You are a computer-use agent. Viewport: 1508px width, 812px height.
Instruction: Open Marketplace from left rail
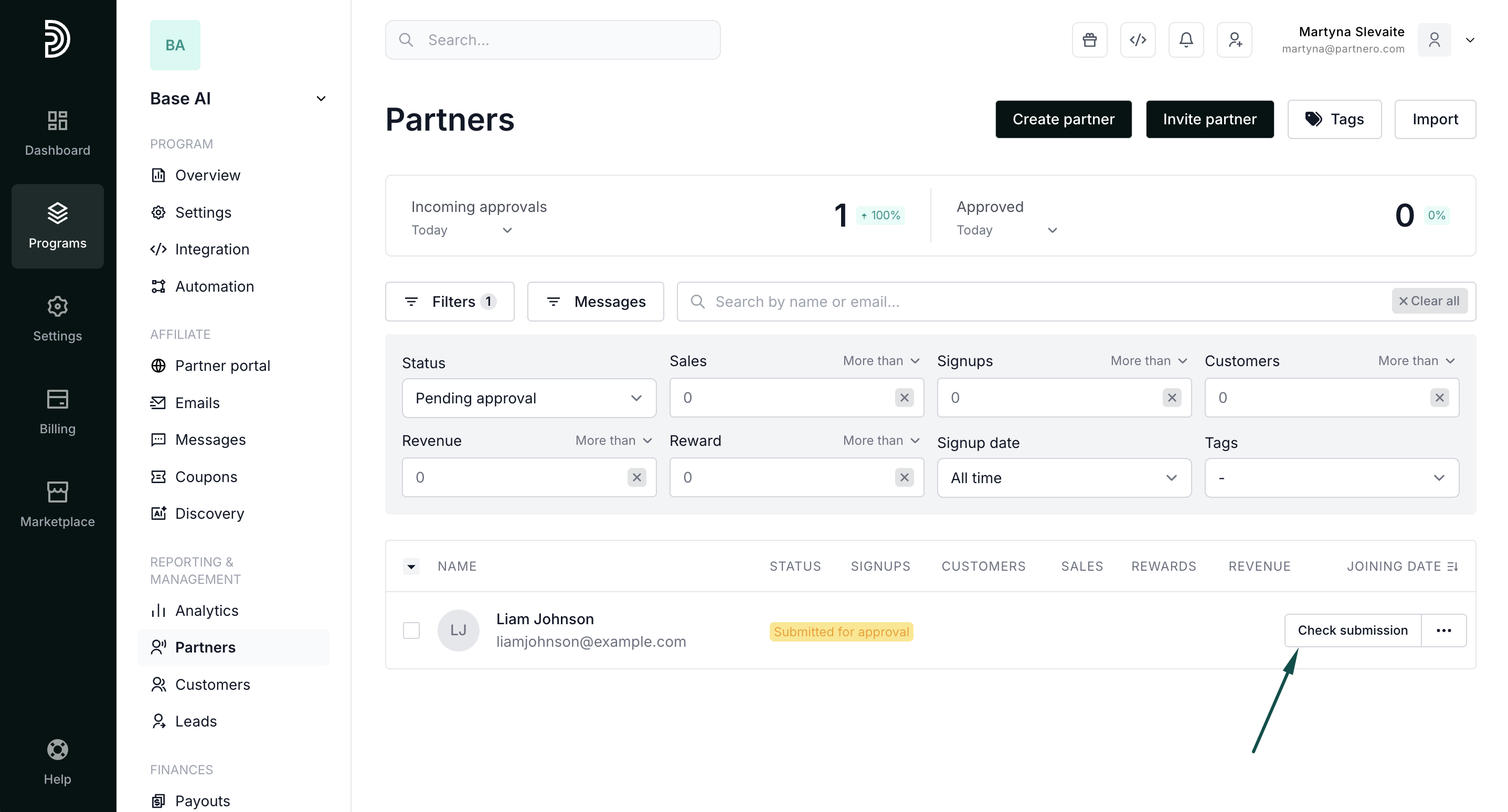pos(57,504)
